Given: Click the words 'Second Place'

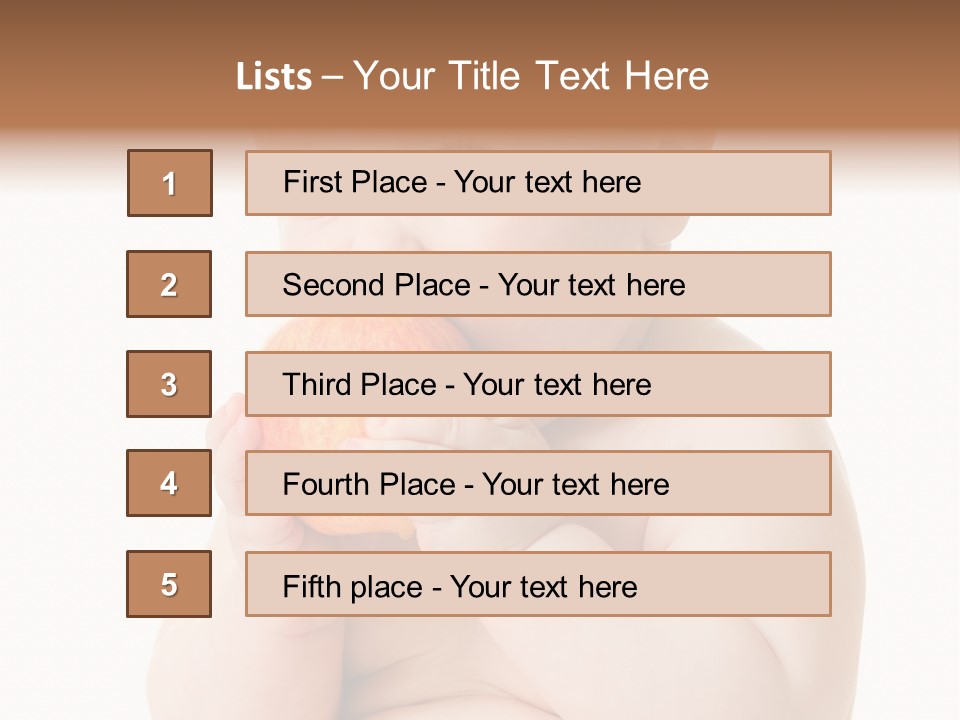Looking at the screenshot, I should pos(377,285).
